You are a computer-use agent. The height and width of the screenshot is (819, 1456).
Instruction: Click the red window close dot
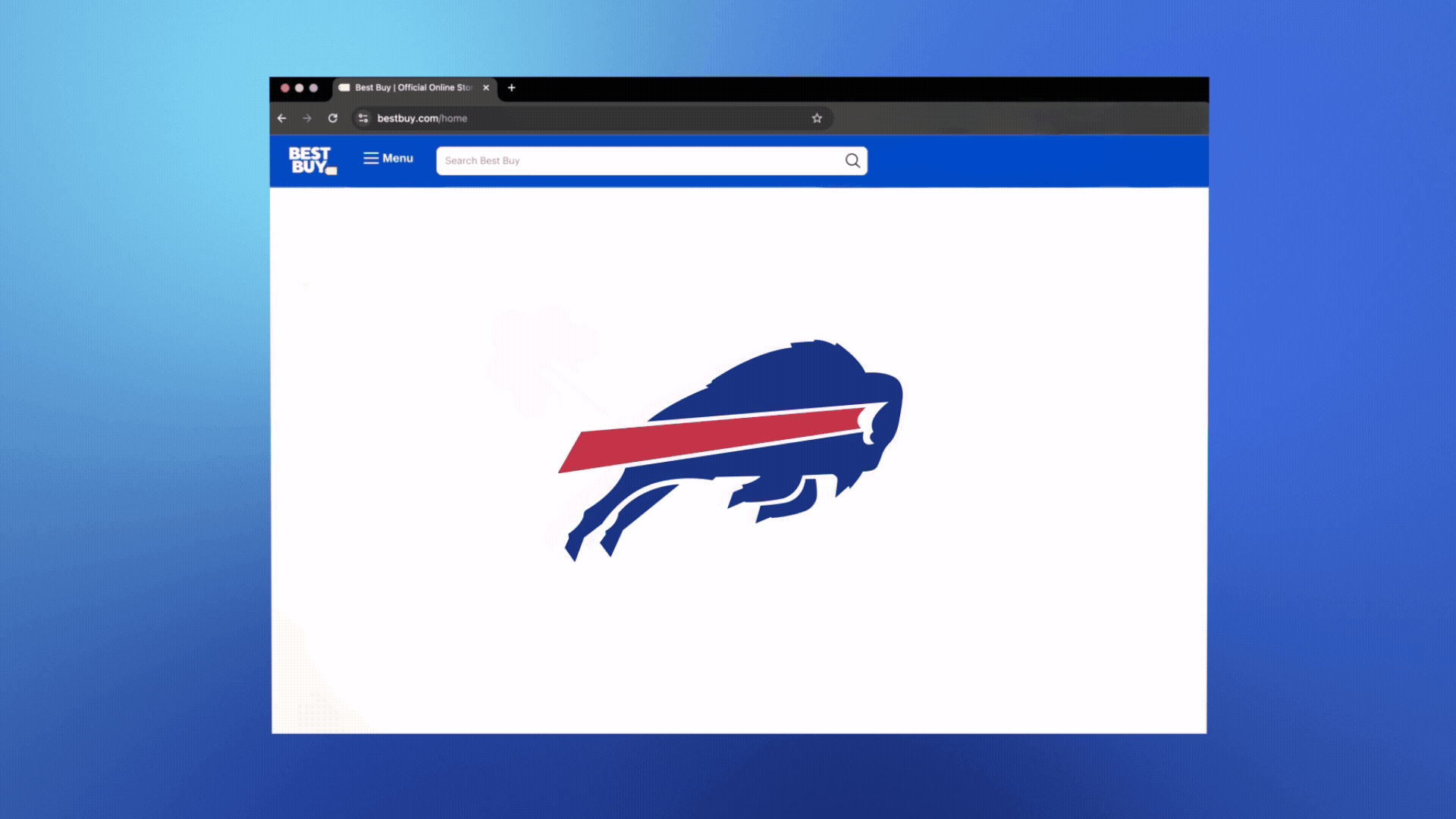(285, 88)
